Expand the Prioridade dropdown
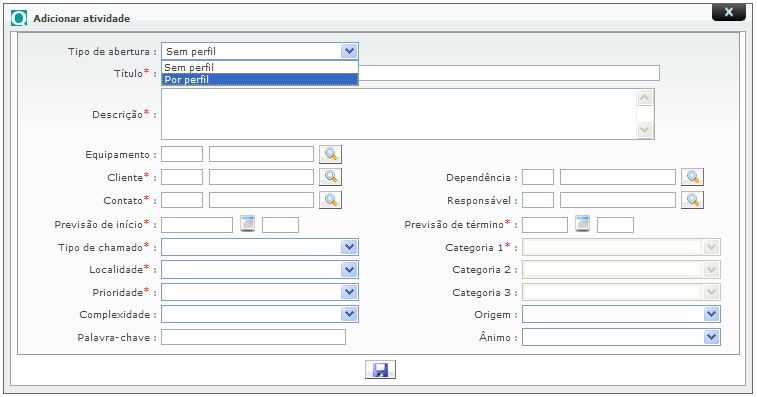Viewport: 757px width, 397px height. 260,292
